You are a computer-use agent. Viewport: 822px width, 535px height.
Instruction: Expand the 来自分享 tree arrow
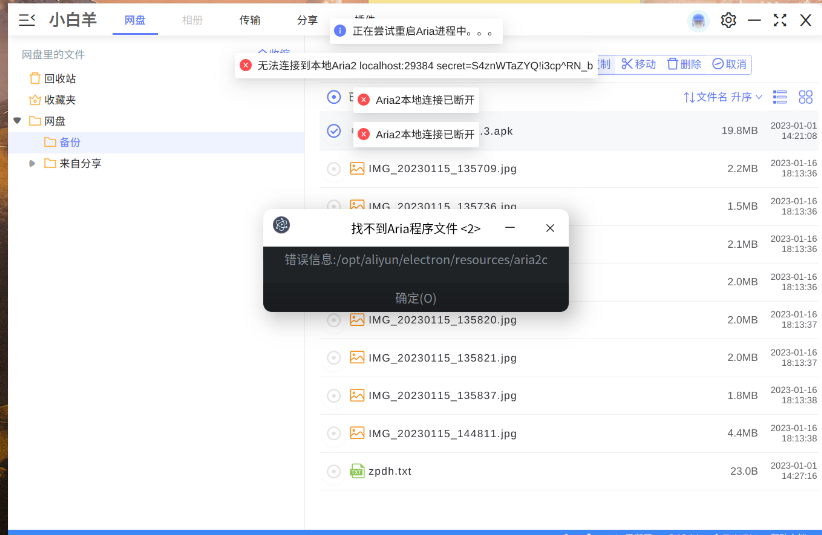click(32, 163)
